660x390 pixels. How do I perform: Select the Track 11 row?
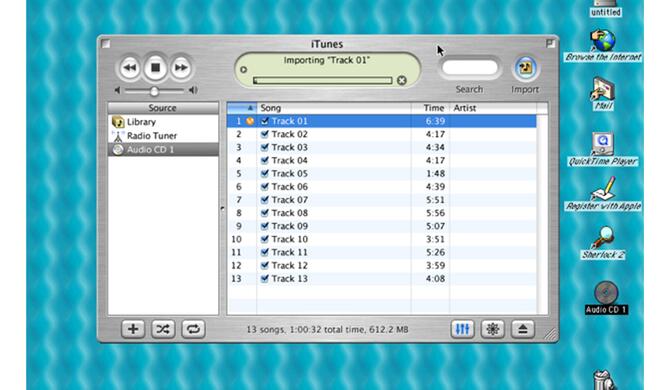click(x=382, y=252)
